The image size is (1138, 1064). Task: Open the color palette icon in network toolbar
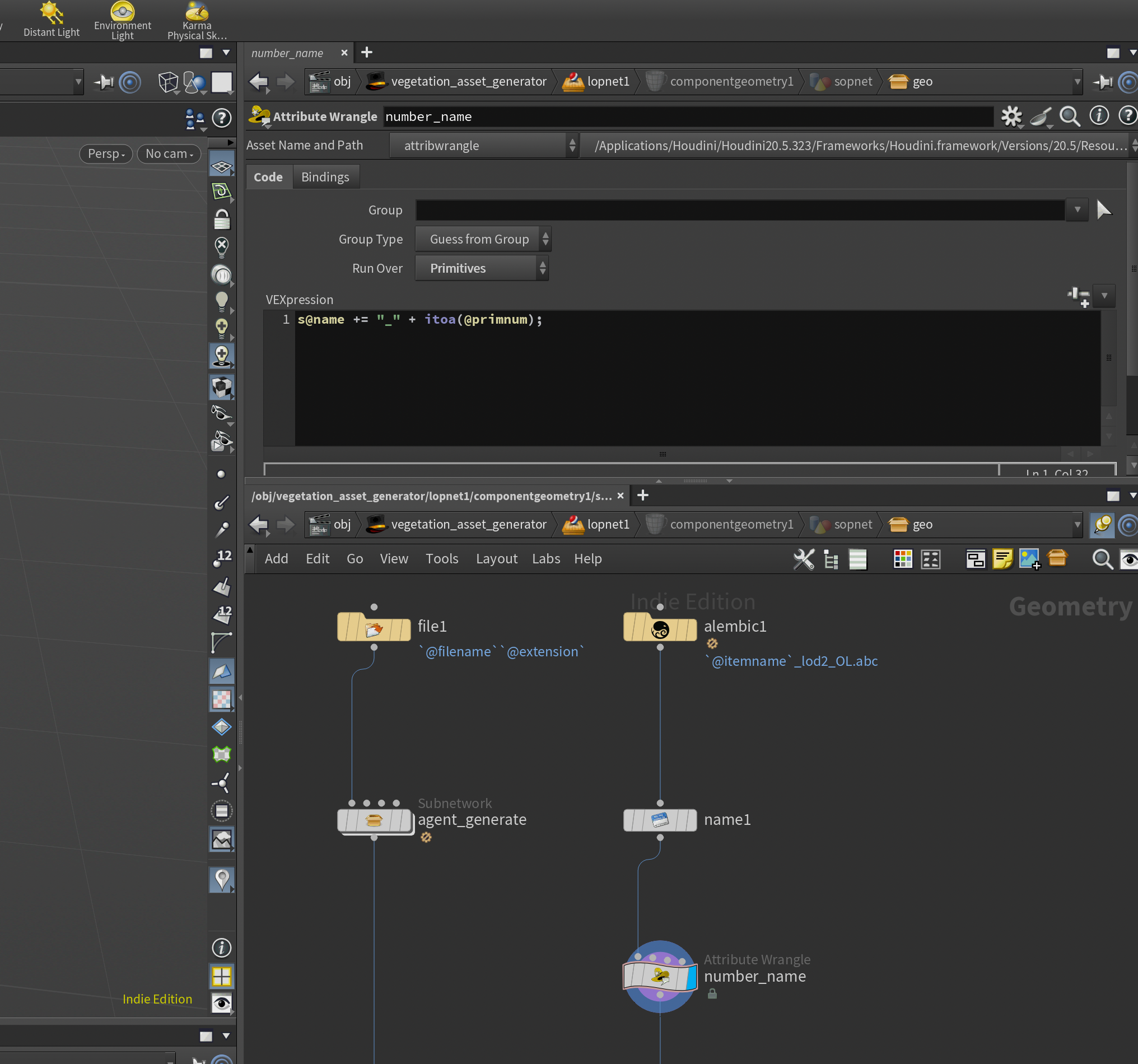[x=903, y=559]
